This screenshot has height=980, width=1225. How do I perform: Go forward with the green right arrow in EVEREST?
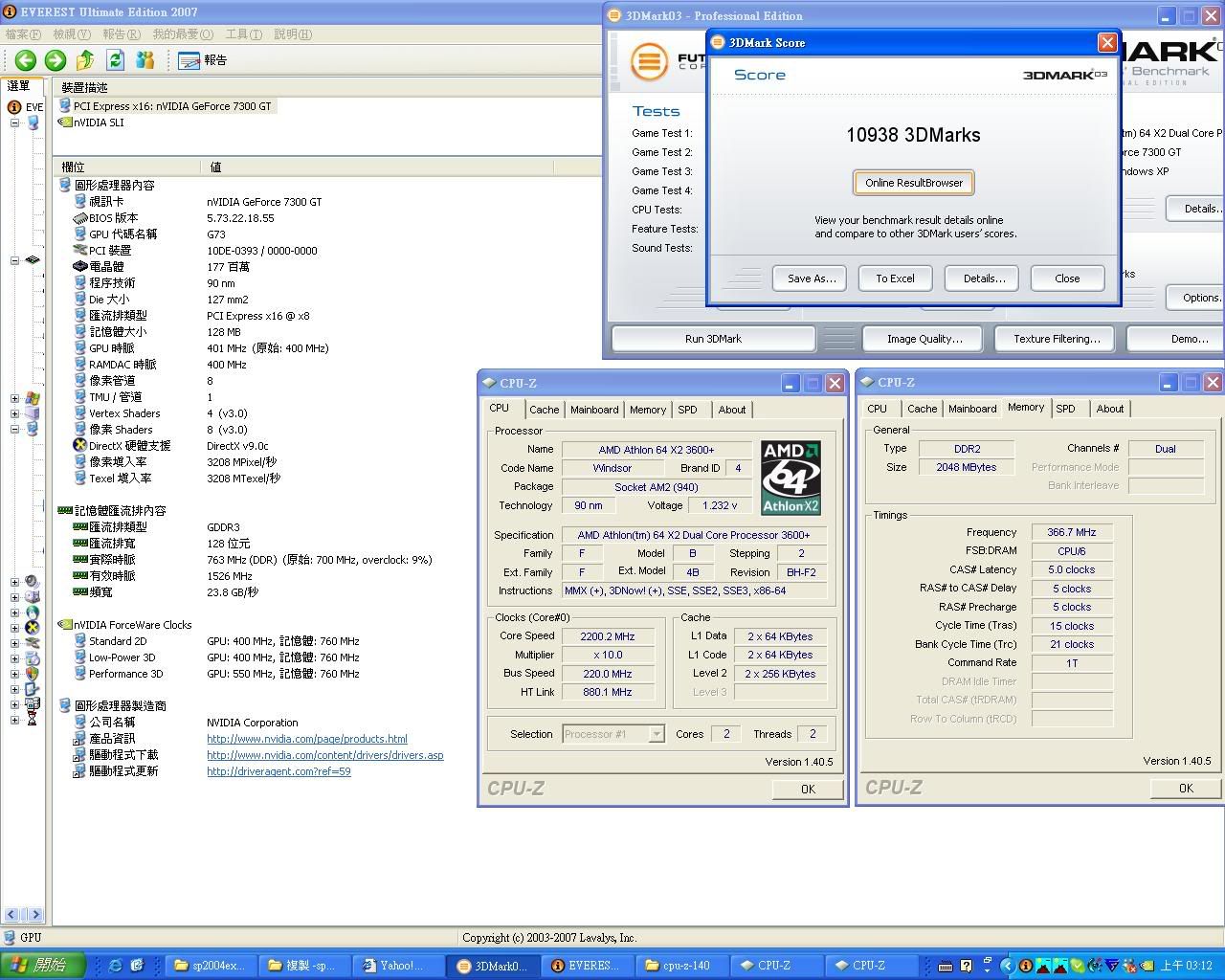pyautogui.click(x=56, y=60)
